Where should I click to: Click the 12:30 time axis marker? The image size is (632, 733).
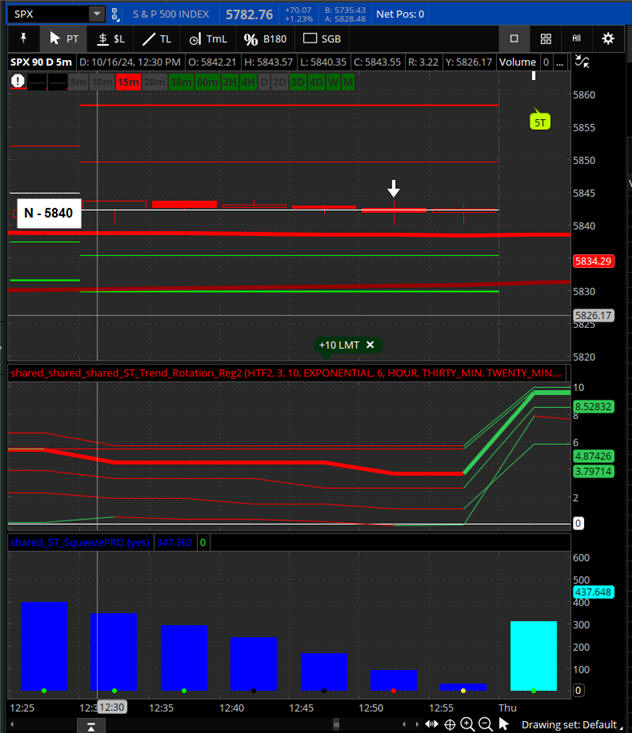113,707
